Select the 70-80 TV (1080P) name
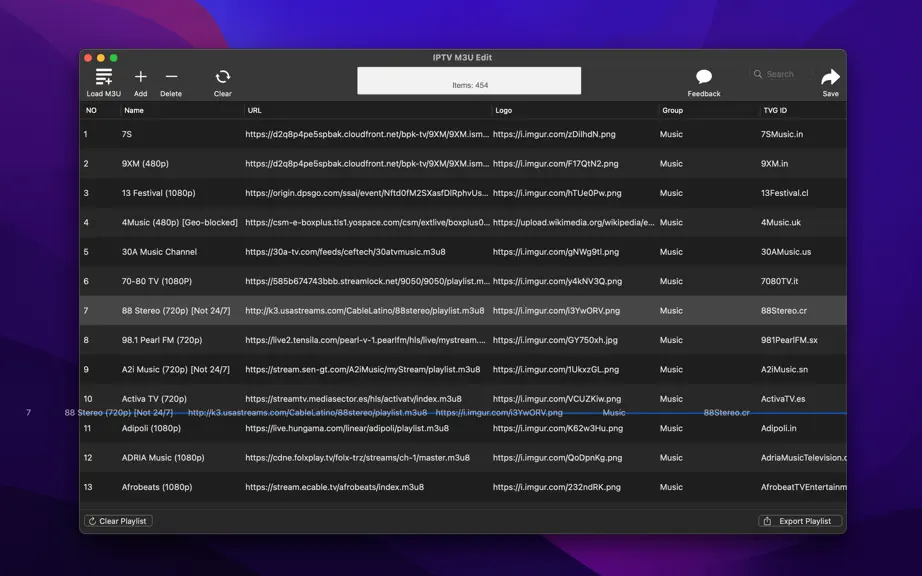Viewport: 922px width, 576px height. [x=156, y=281]
